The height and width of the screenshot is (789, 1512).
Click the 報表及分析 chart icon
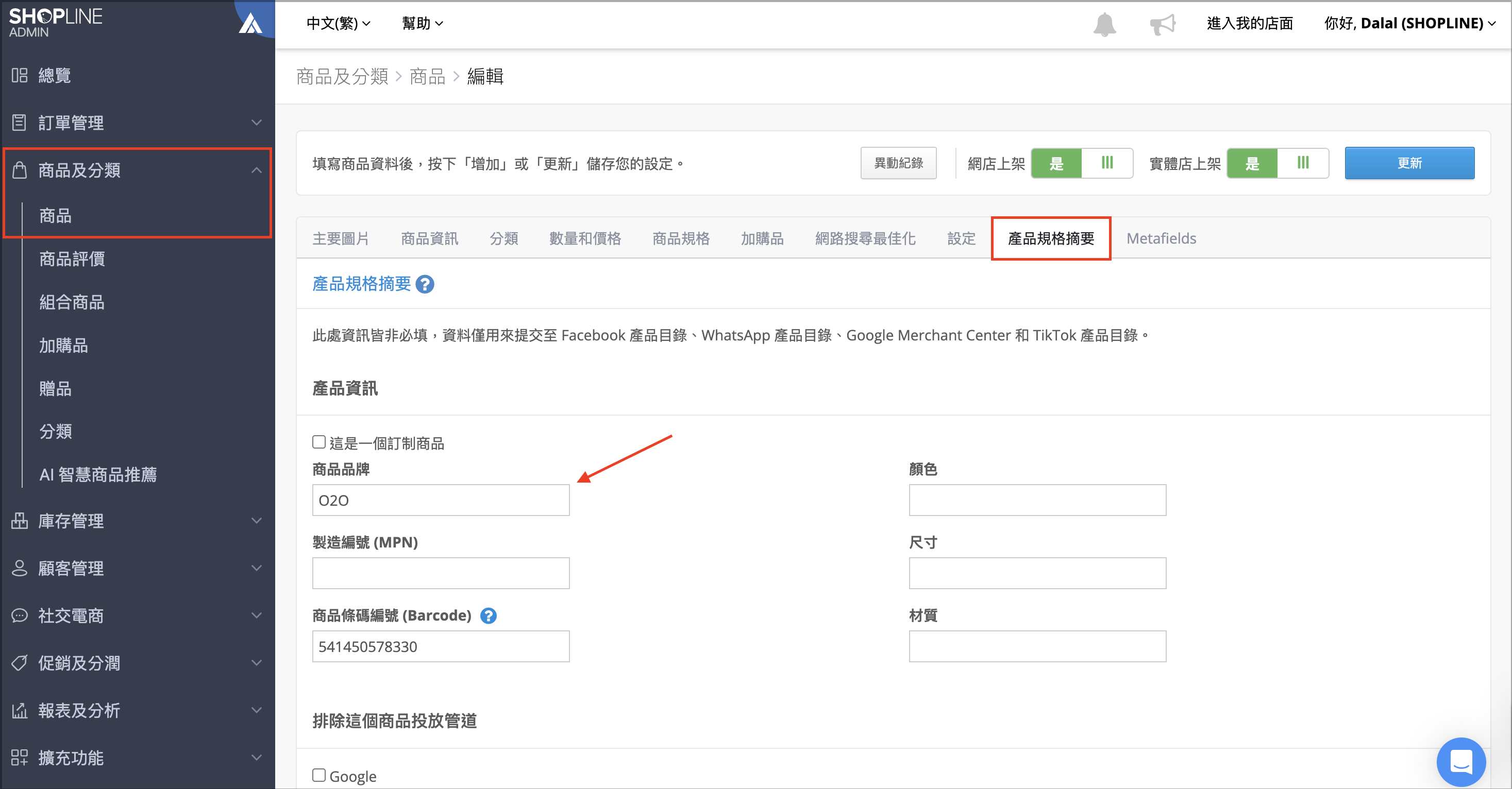tap(20, 710)
